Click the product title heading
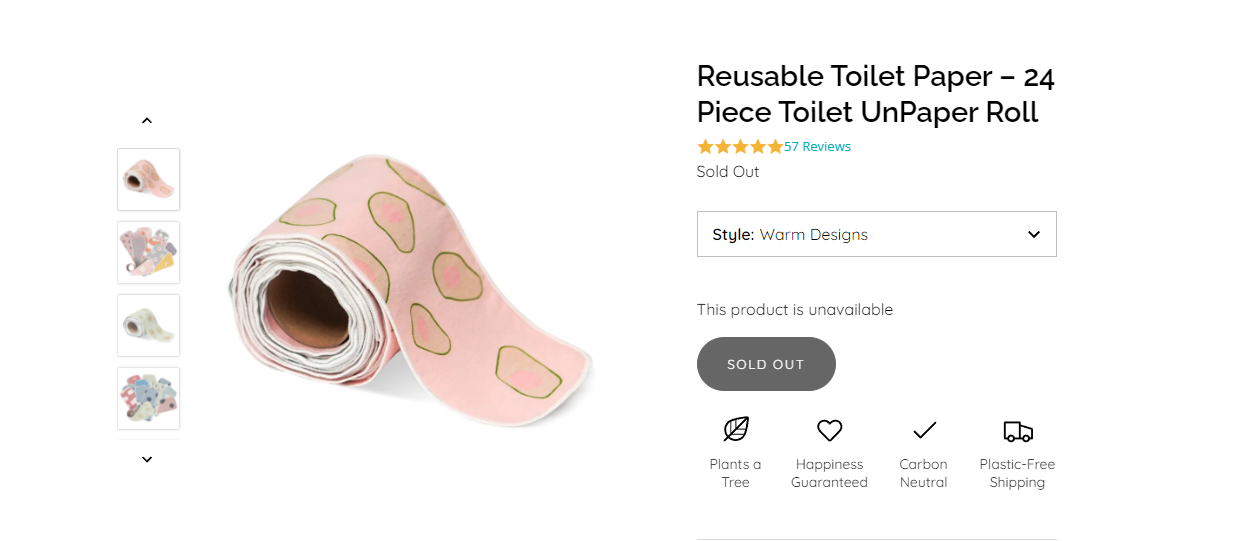The image size is (1243, 541). (x=875, y=94)
